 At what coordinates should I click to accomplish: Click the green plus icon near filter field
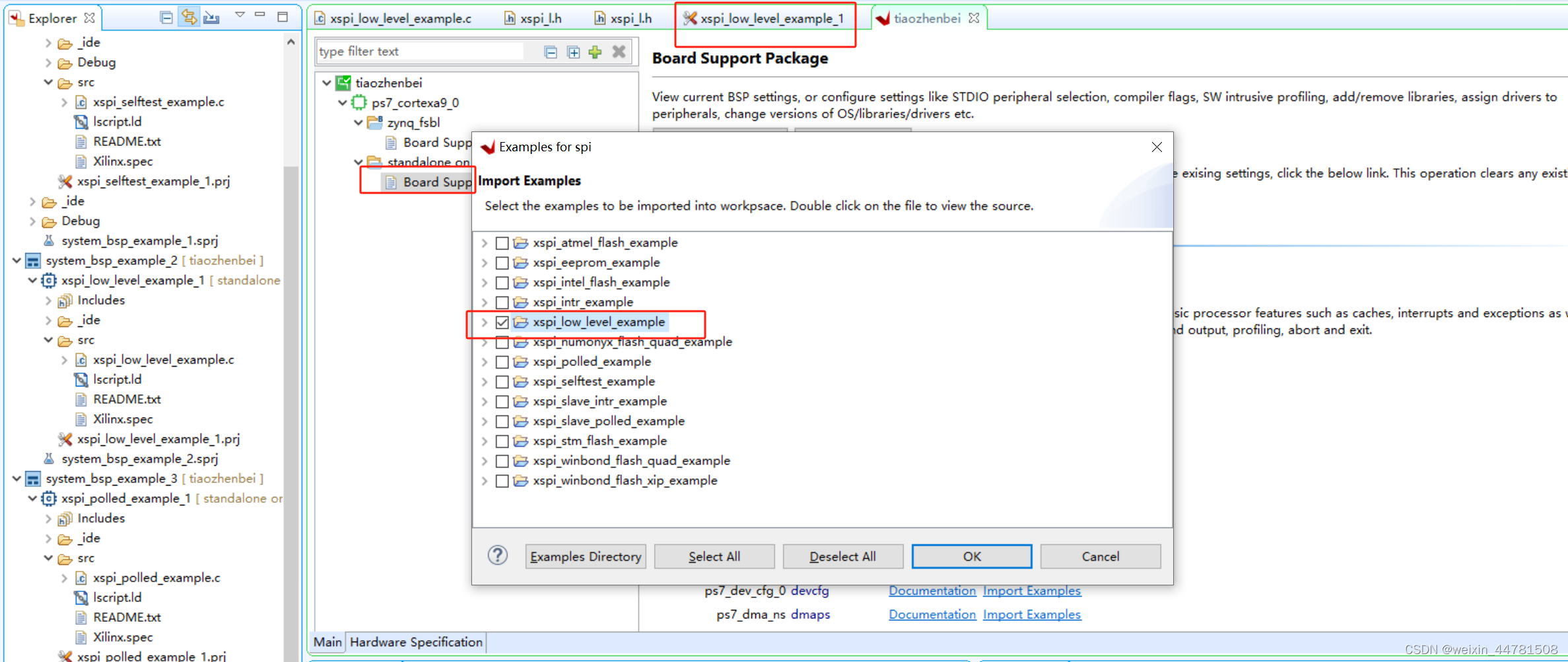595,52
